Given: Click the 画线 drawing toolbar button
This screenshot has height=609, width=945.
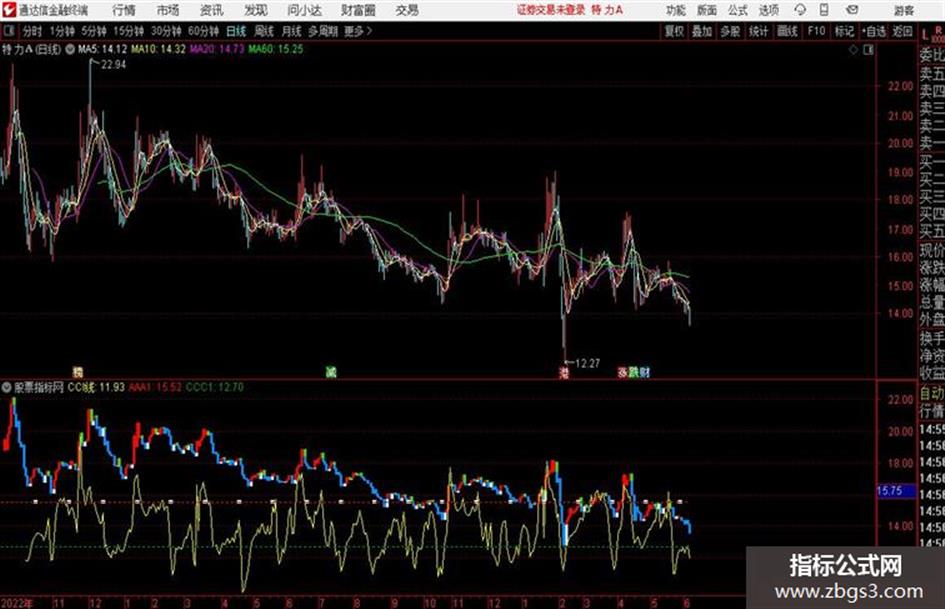Looking at the screenshot, I should [787, 31].
